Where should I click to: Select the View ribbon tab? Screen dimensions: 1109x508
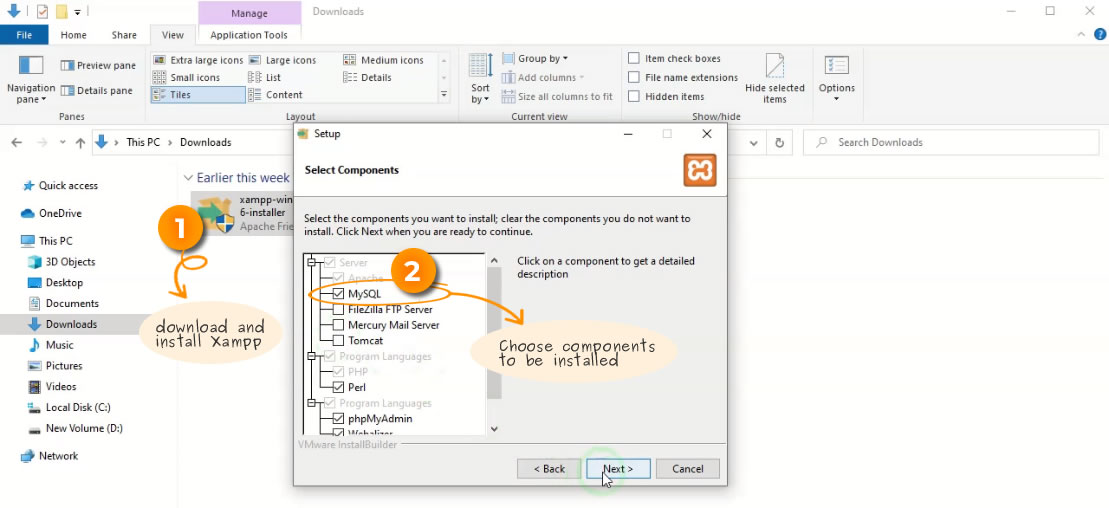click(x=173, y=35)
